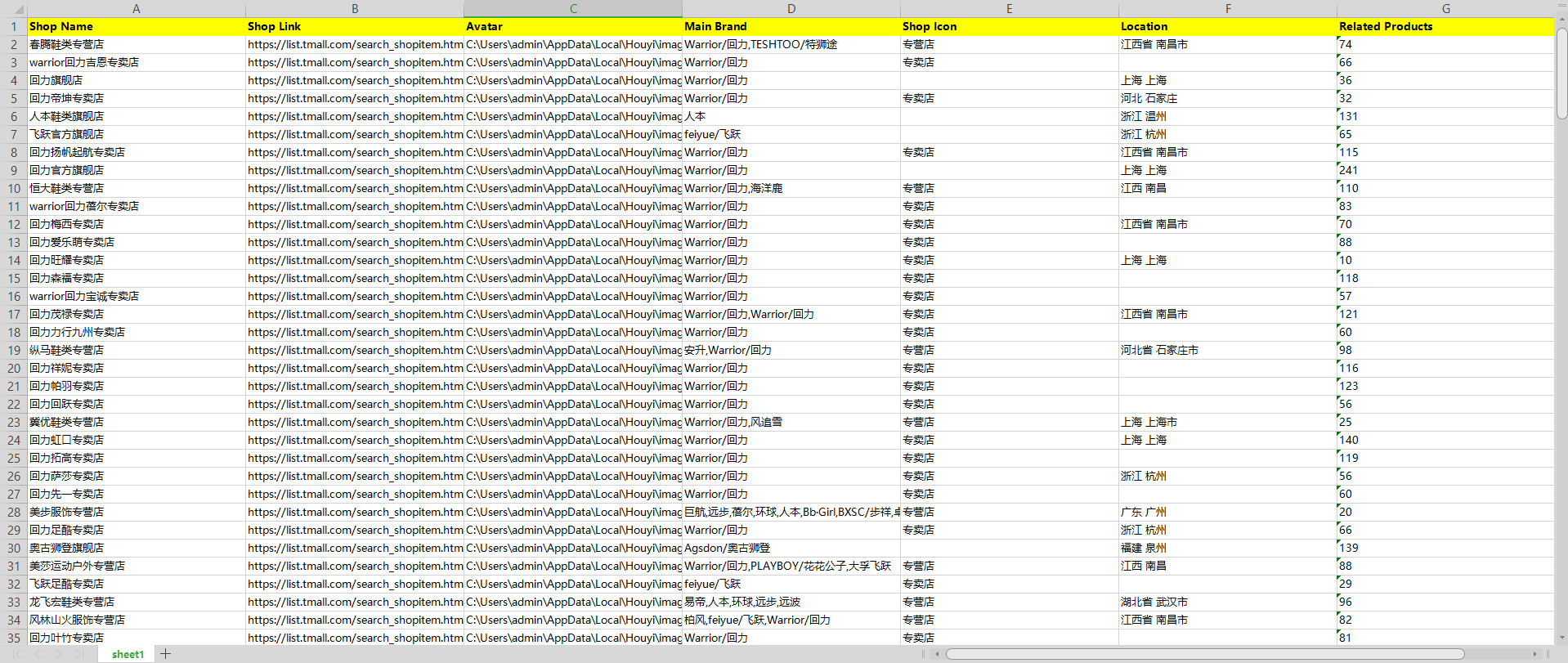Select column F header
The height and width of the screenshot is (663, 1568).
(x=1228, y=8)
